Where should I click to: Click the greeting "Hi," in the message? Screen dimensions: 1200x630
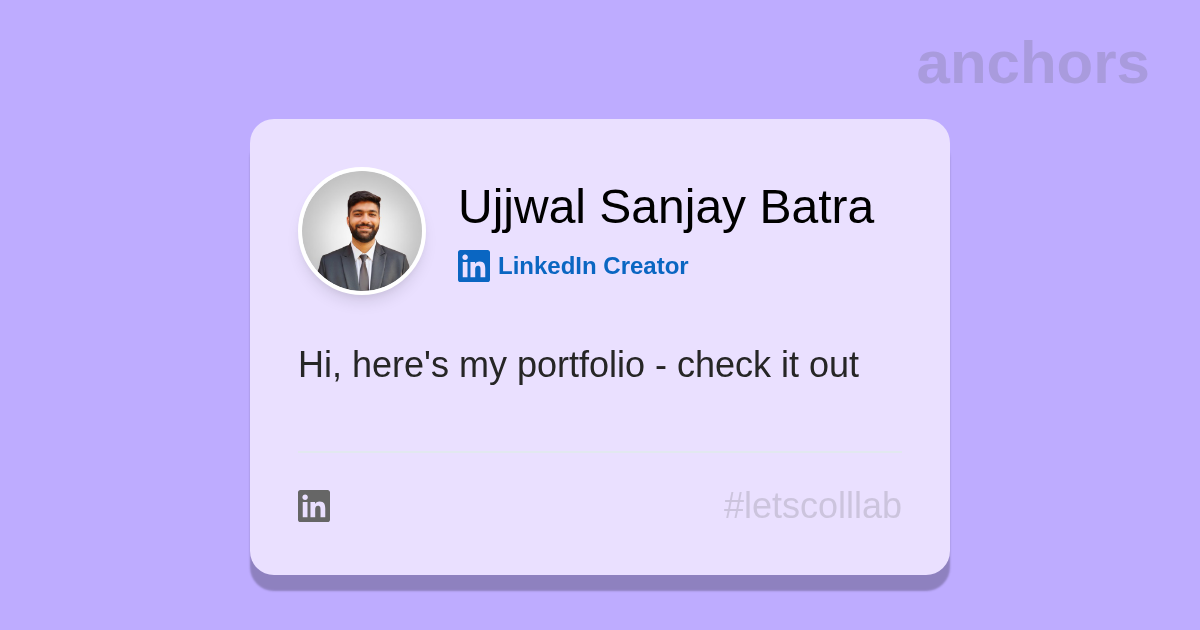(x=319, y=365)
